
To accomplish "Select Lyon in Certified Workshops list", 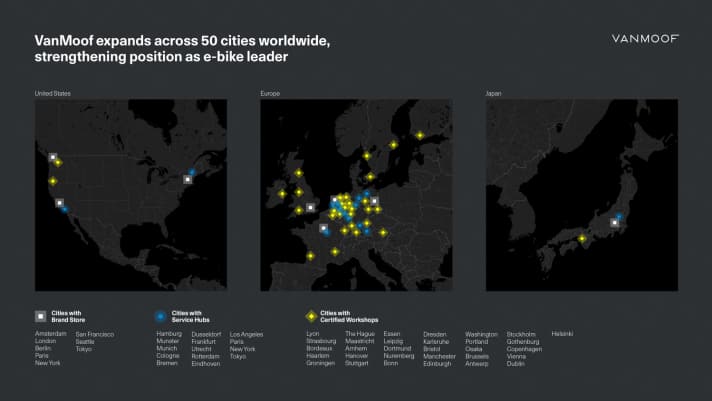I will [x=313, y=333].
